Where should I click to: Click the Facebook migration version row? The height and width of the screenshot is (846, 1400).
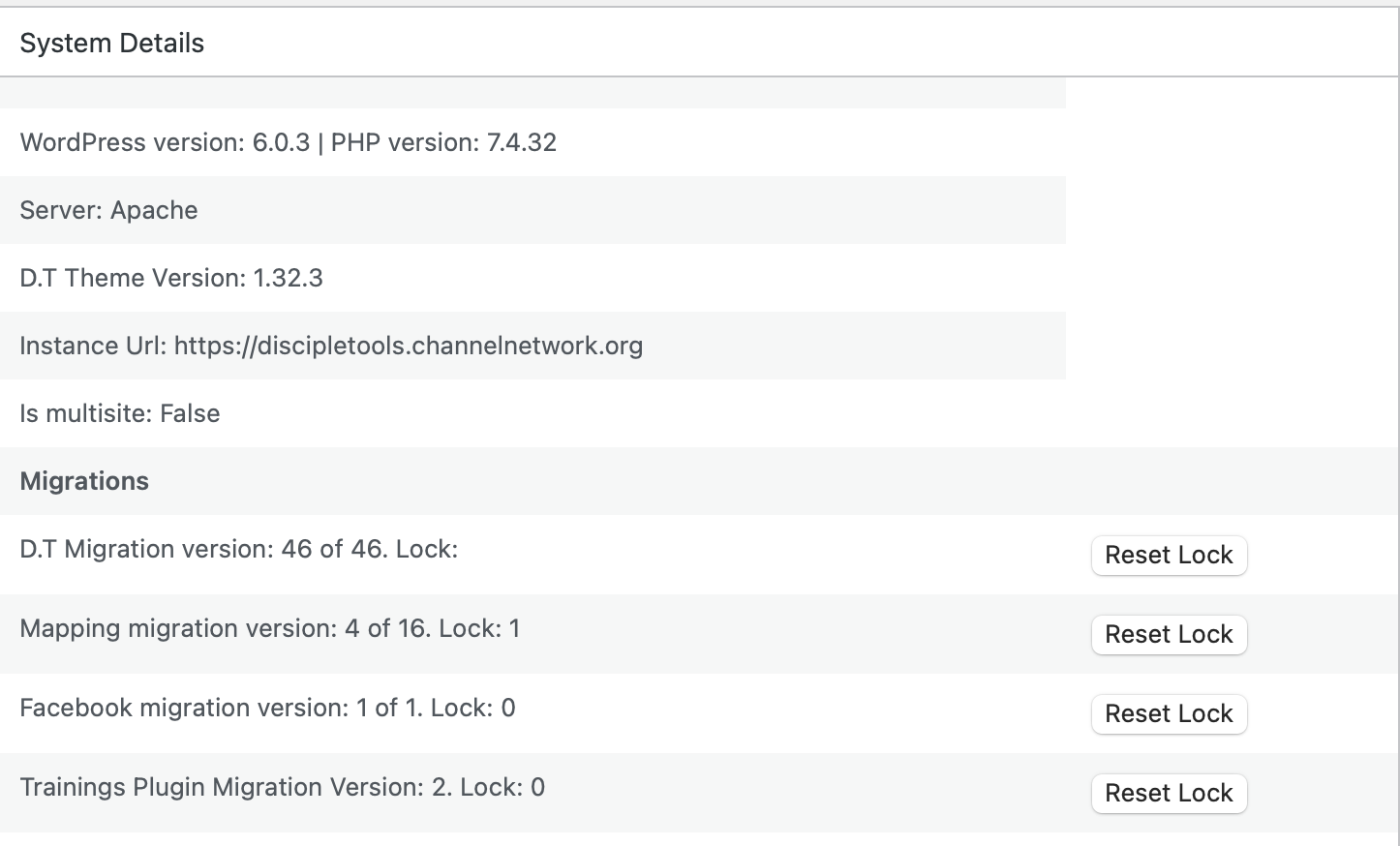pyautogui.click(x=268, y=708)
